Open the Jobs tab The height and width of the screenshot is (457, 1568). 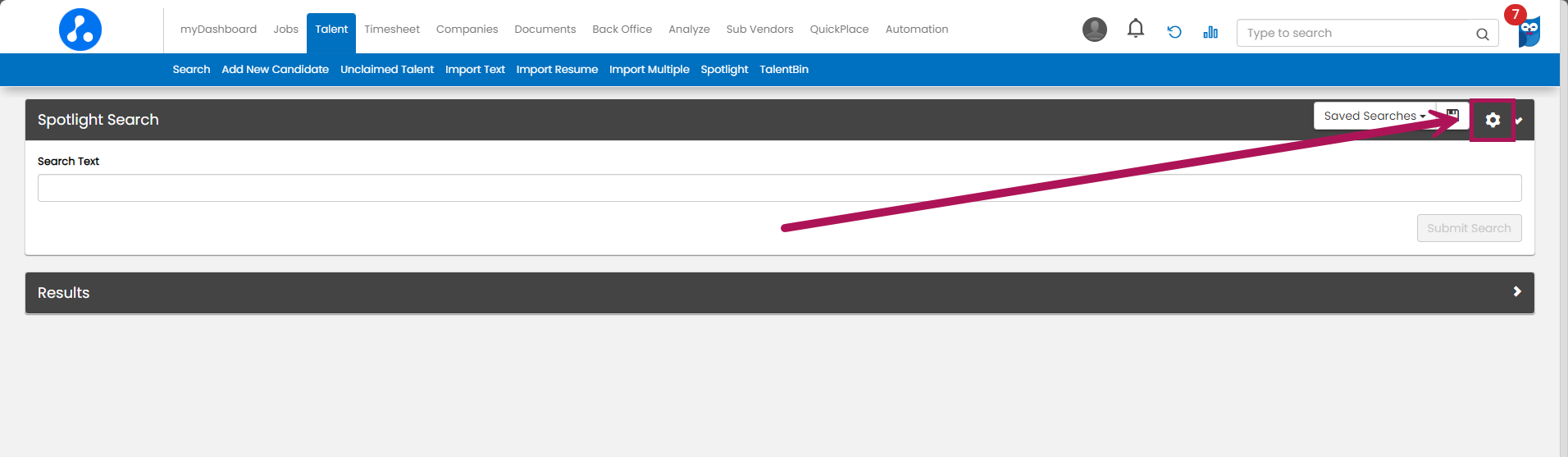click(x=285, y=30)
